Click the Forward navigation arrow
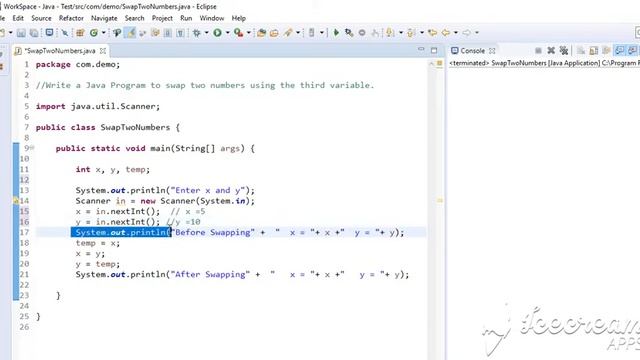This screenshot has width=640, height=360. pyautogui.click(x=467, y=32)
